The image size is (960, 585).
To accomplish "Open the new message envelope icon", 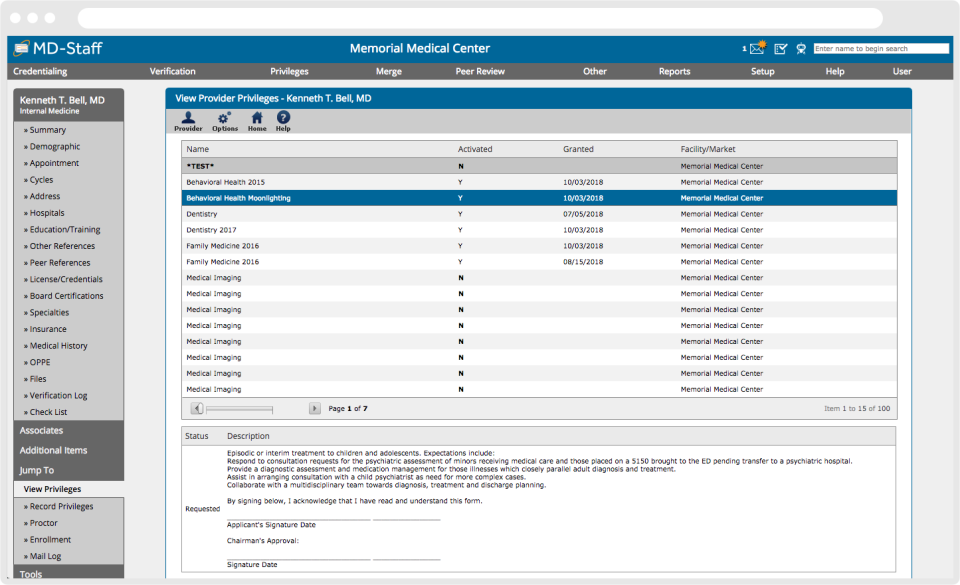I will click(x=756, y=47).
